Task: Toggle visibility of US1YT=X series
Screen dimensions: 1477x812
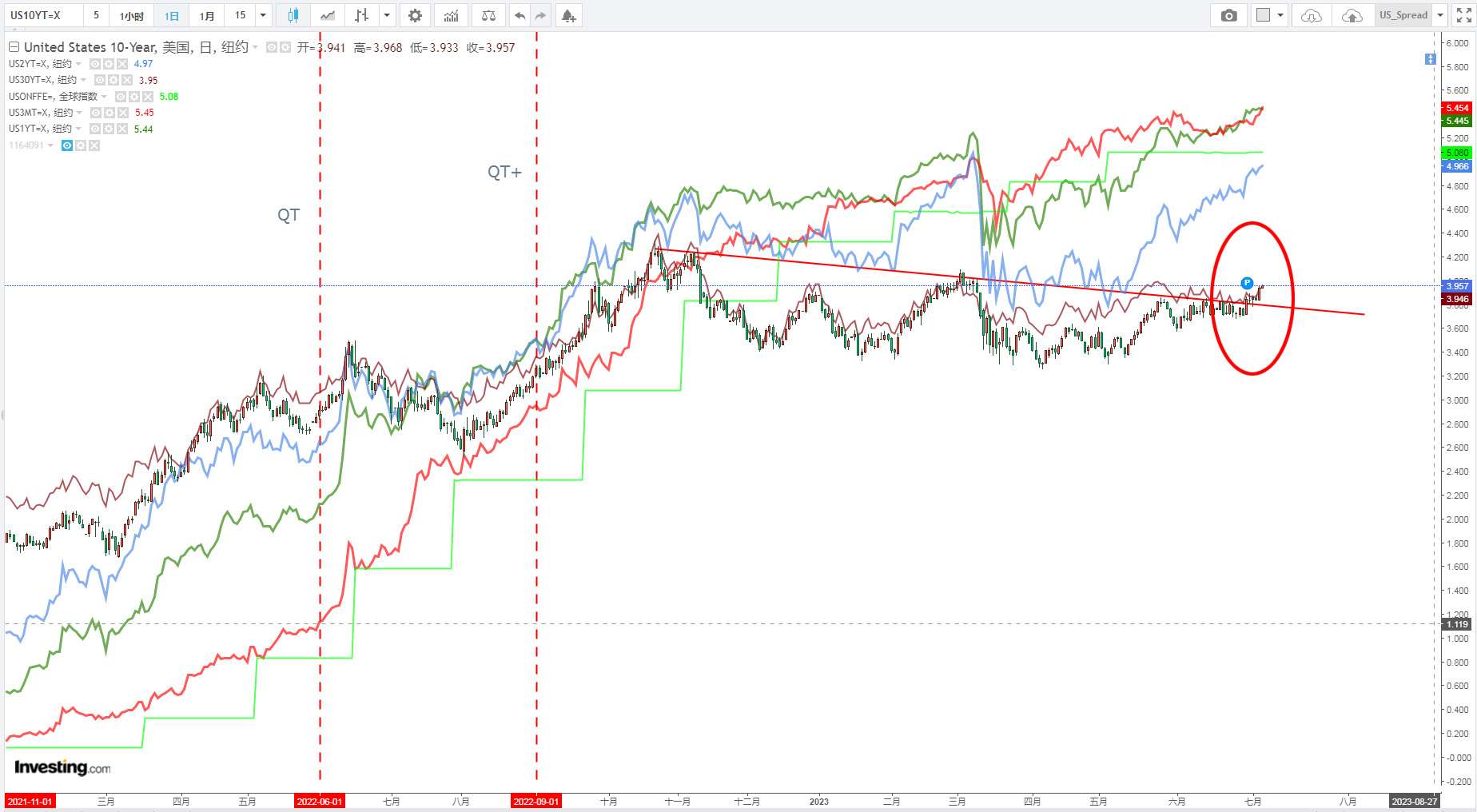Action: coord(95,129)
